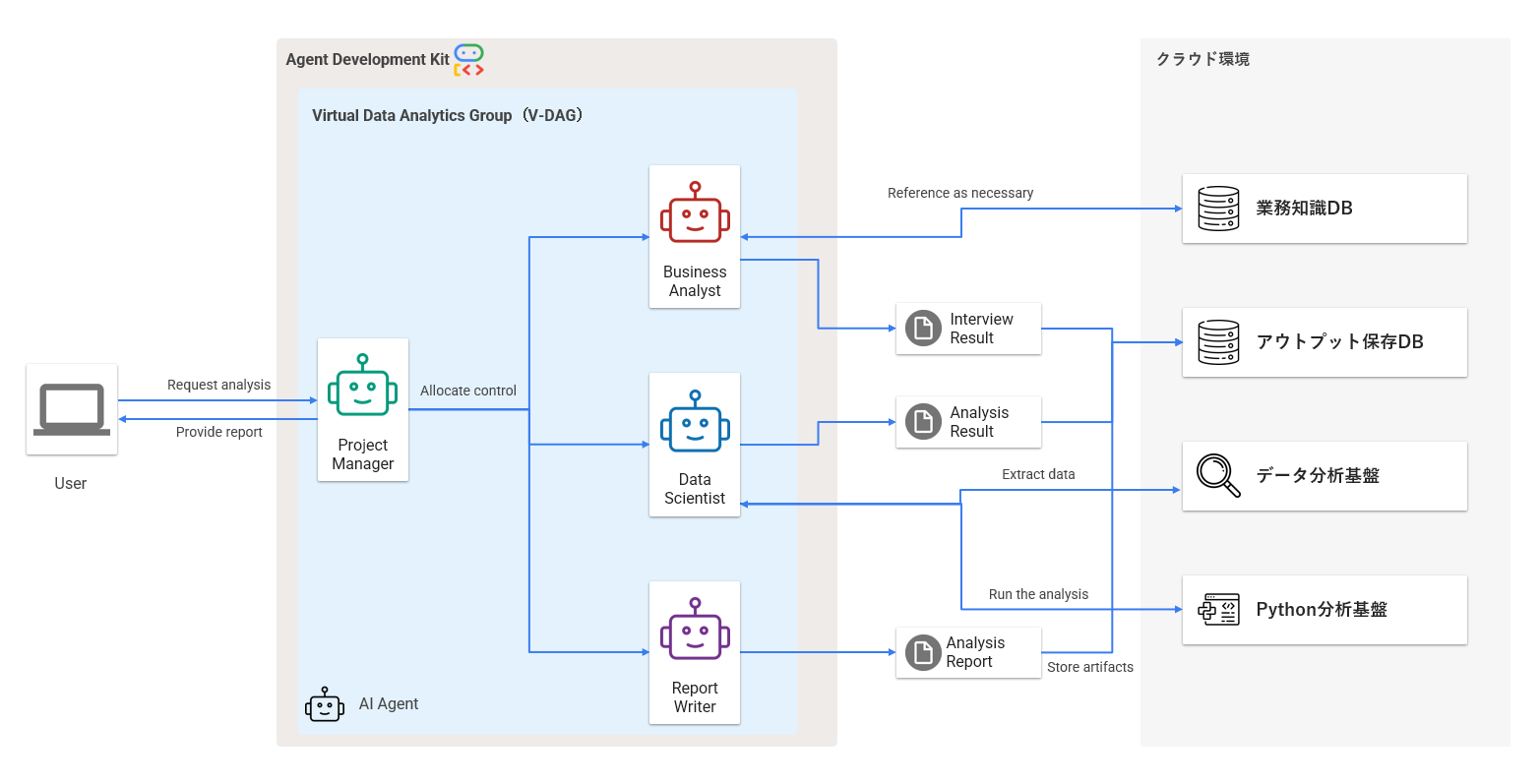The height and width of the screenshot is (784, 1540).
Task: Click the クラウド環境 section heading
Action: point(1202,59)
